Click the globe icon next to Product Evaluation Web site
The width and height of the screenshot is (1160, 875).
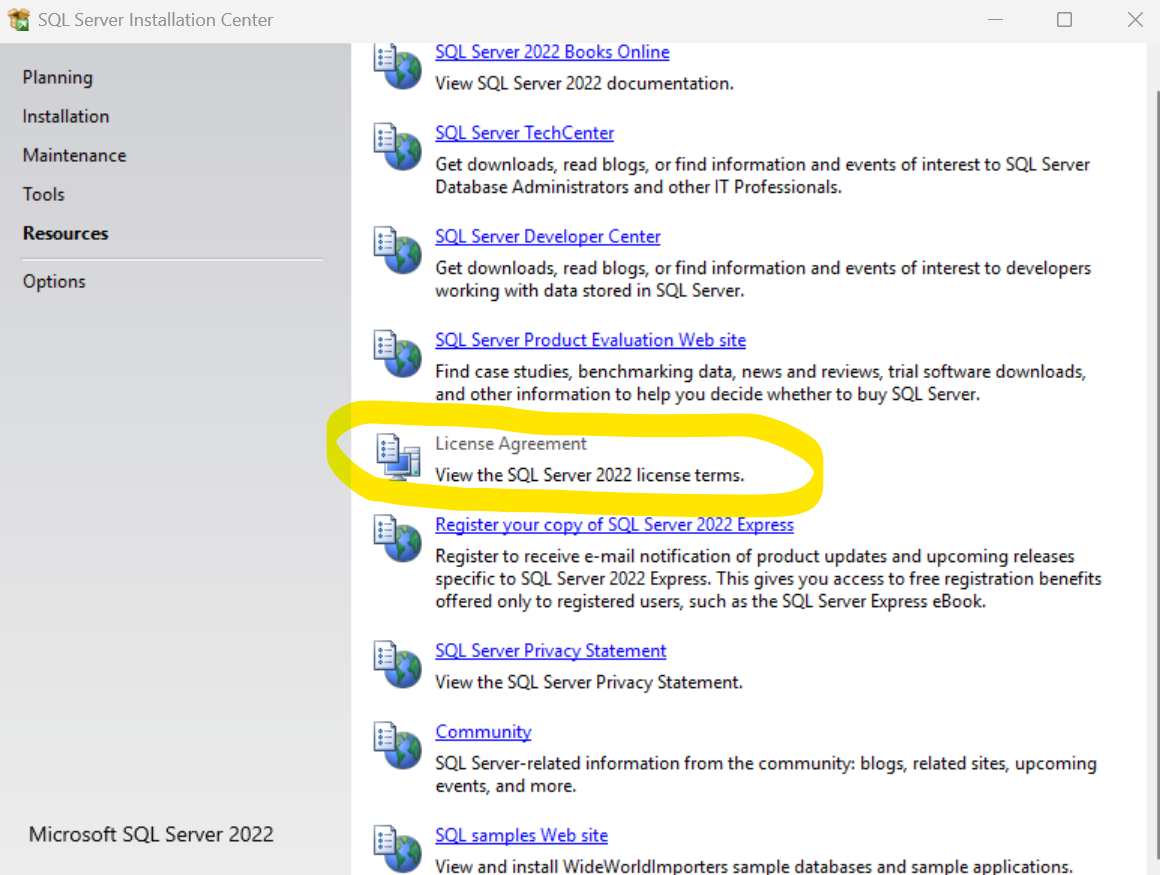(x=398, y=354)
